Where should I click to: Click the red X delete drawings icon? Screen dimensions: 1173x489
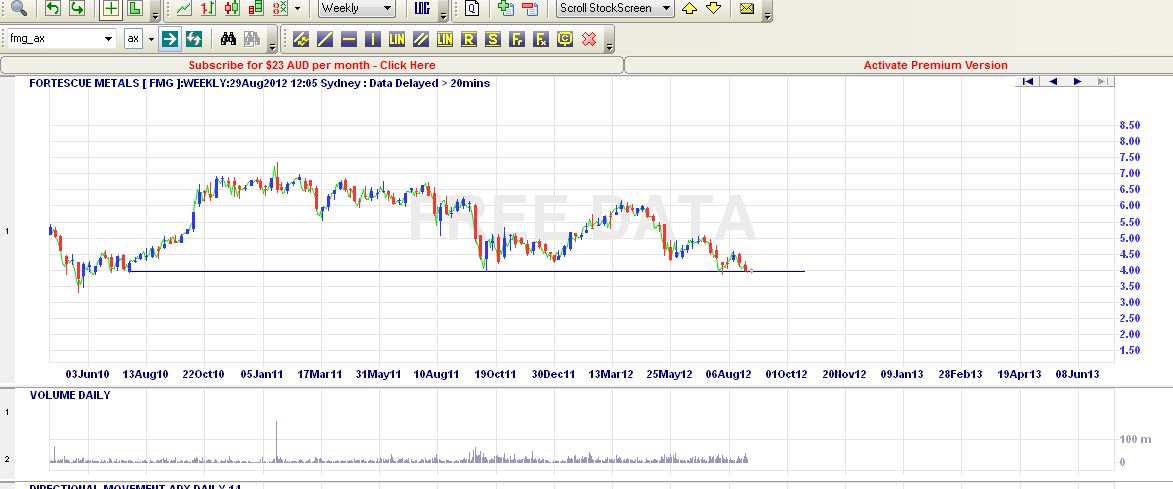pyautogui.click(x=589, y=39)
